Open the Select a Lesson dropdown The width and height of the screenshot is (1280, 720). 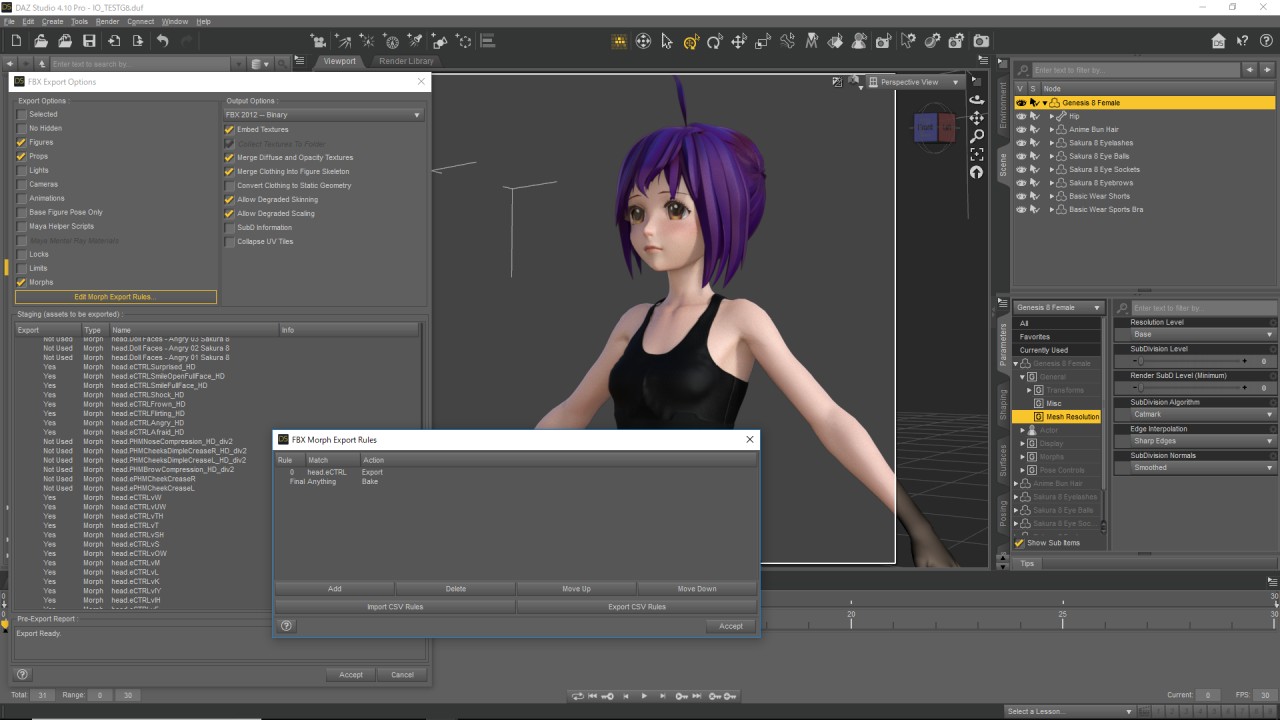click(x=1069, y=711)
